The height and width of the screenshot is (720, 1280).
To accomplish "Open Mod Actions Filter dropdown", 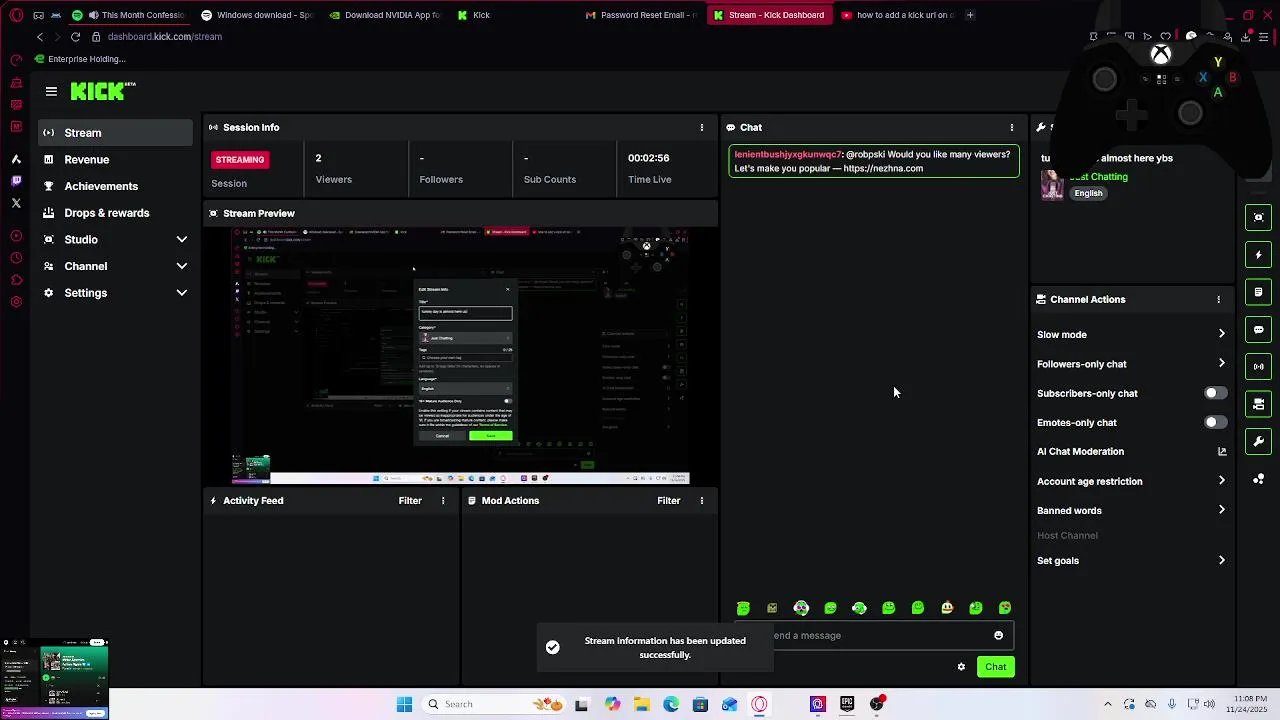I will [669, 501].
